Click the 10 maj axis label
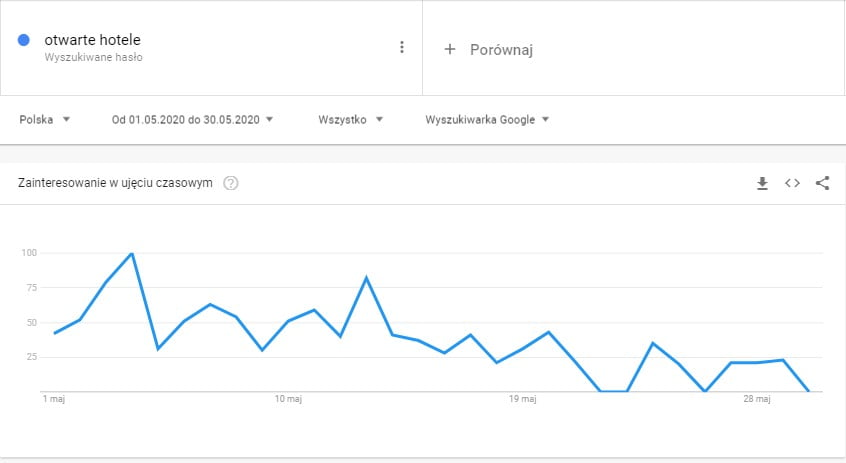846x463 pixels. tap(288, 399)
